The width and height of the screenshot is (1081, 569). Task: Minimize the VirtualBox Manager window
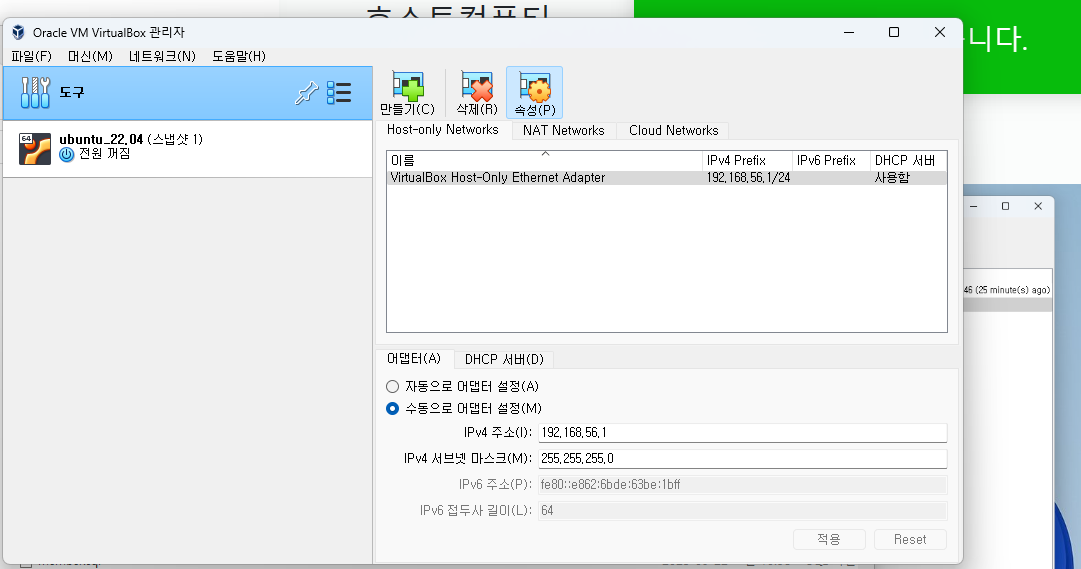(849, 32)
